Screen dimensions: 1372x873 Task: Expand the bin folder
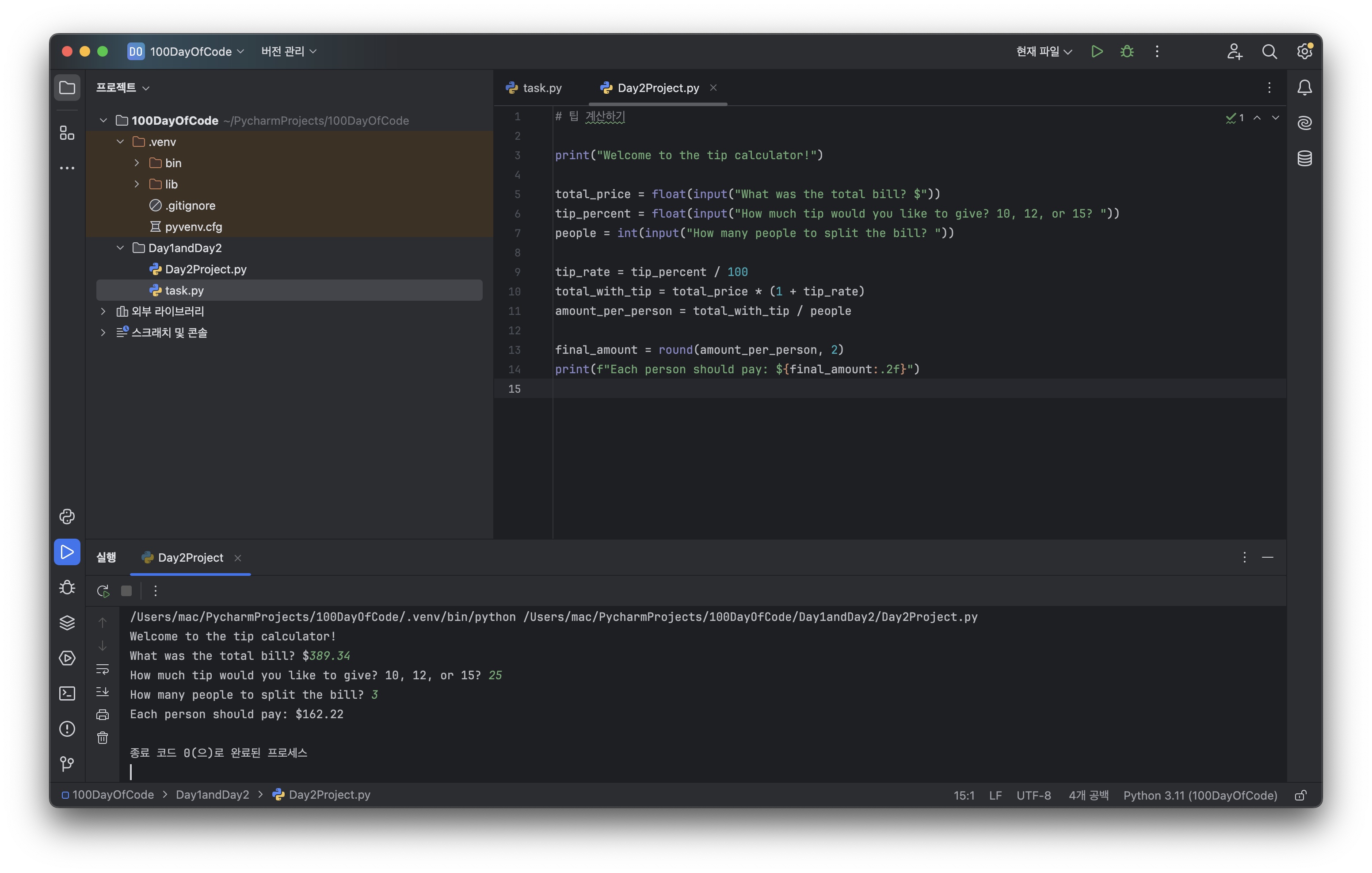point(137,163)
